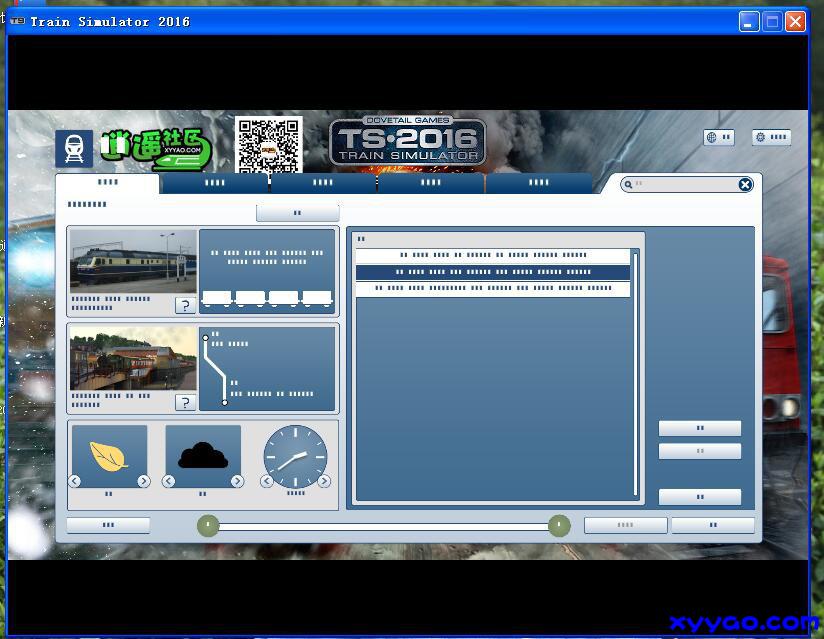Click the train home icon at top left
This screenshot has width=824, height=639.
click(74, 149)
